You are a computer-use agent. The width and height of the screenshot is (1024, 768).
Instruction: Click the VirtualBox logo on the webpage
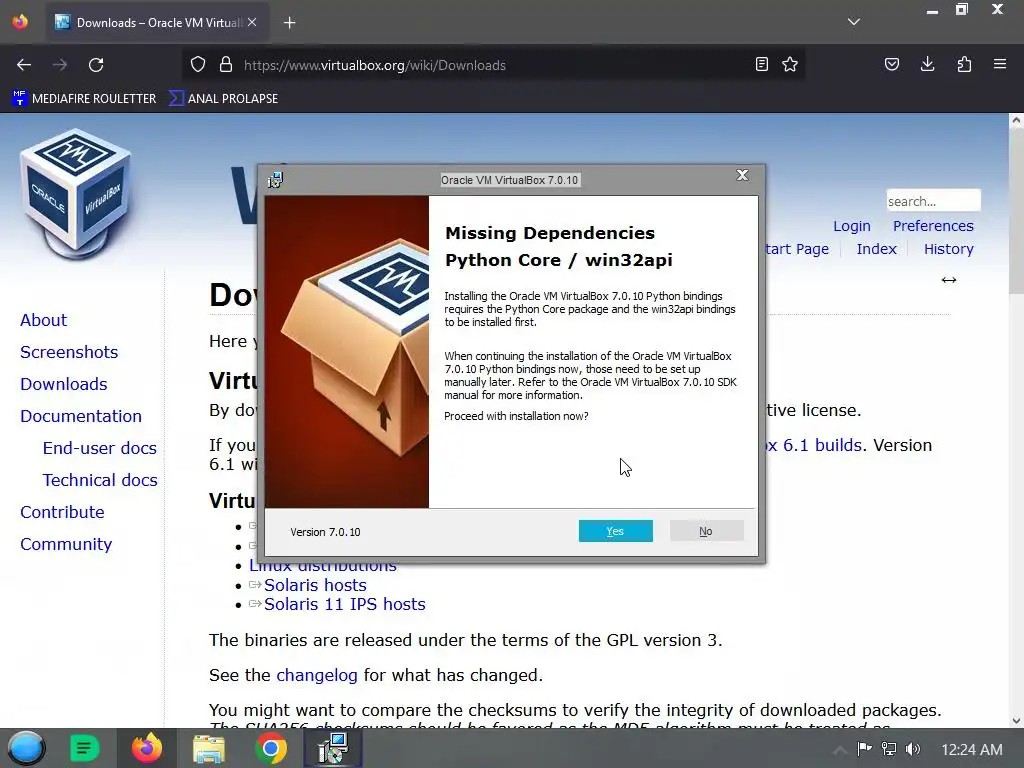[76, 194]
